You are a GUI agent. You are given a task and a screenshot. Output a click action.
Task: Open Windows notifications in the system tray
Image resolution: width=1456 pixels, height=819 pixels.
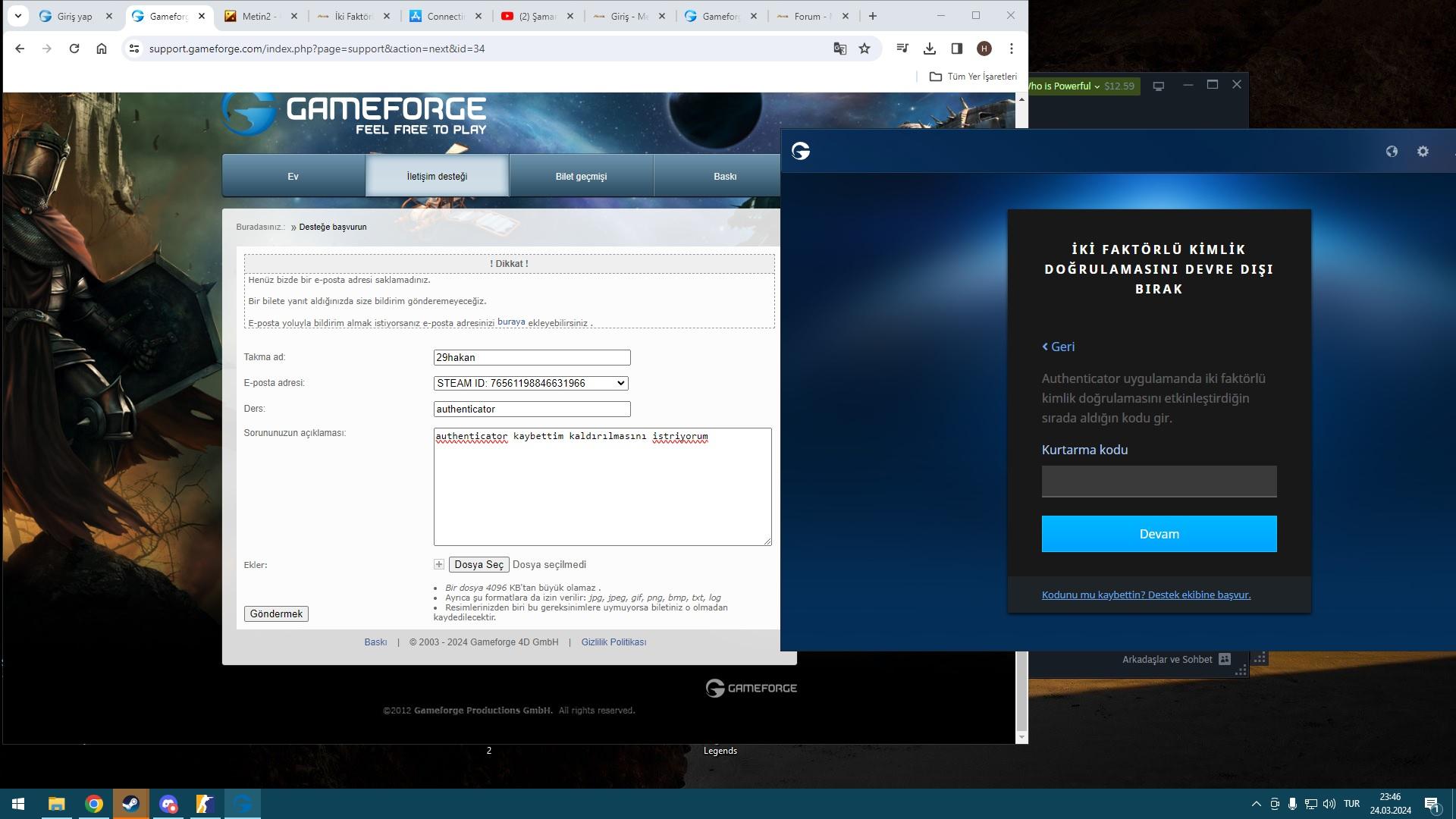point(1432,804)
